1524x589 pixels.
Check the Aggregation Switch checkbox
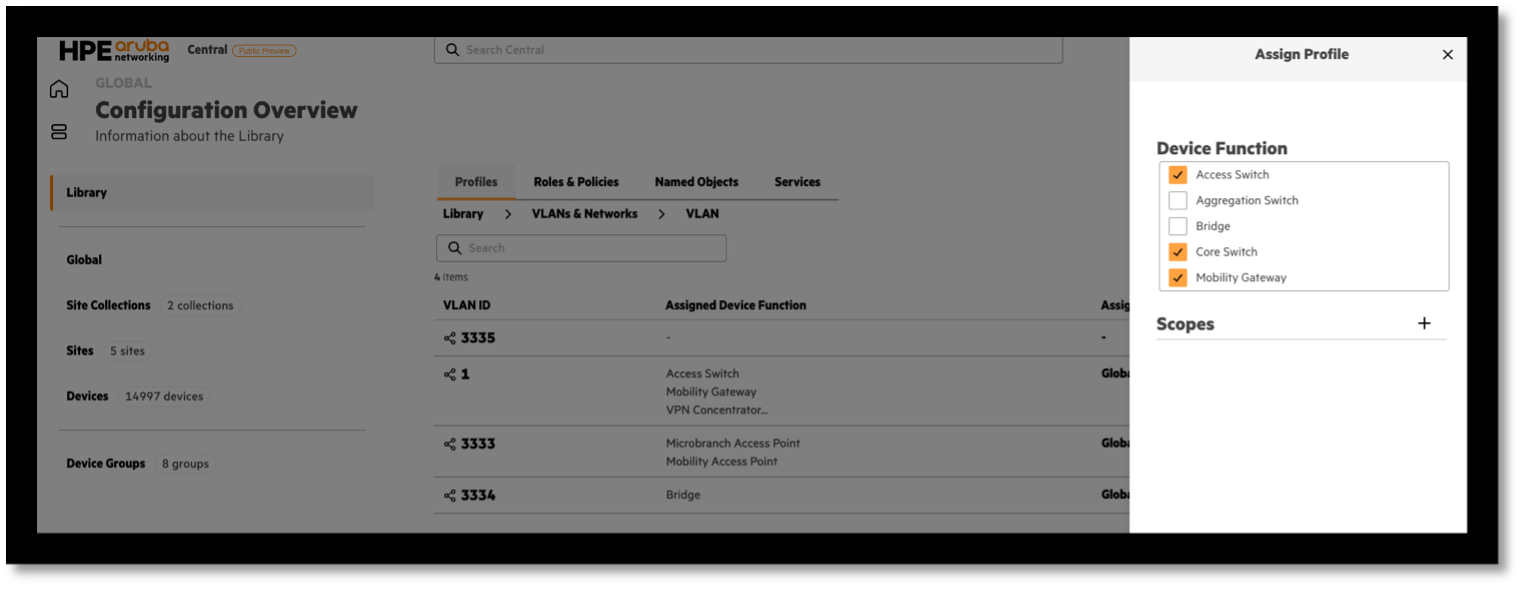point(1178,201)
